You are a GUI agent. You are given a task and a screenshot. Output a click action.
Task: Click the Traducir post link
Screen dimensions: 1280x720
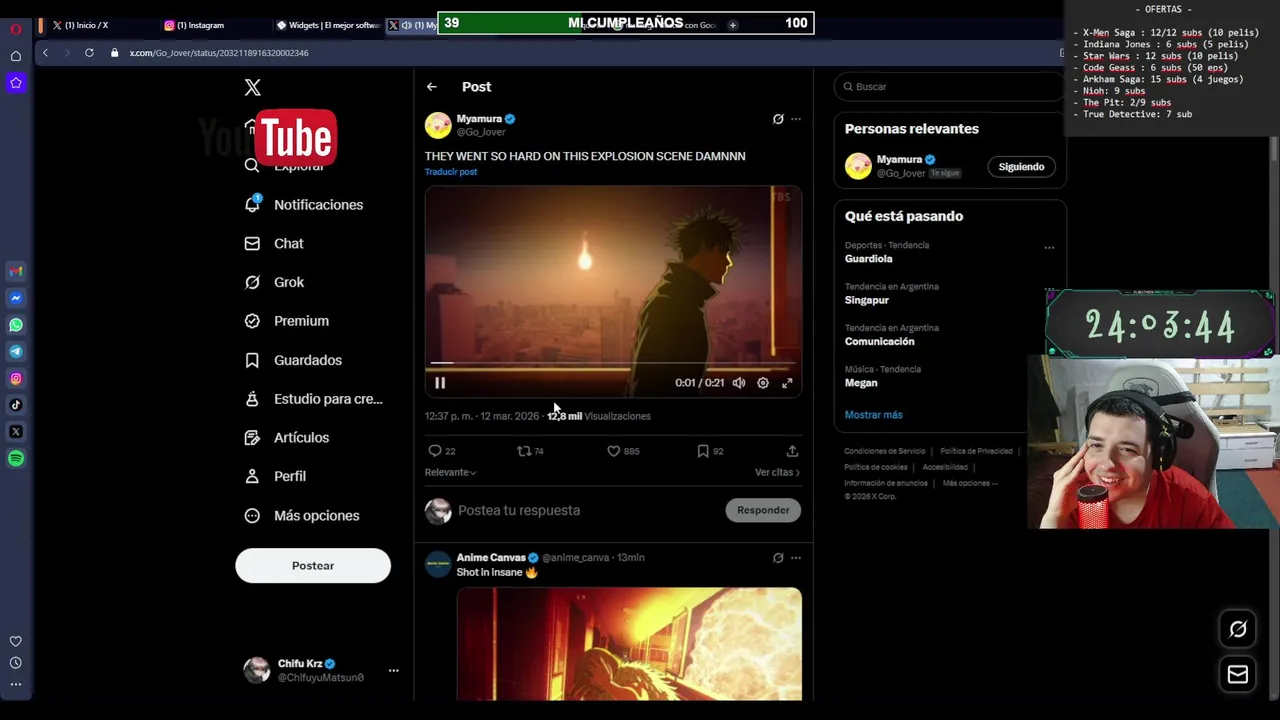tap(451, 172)
